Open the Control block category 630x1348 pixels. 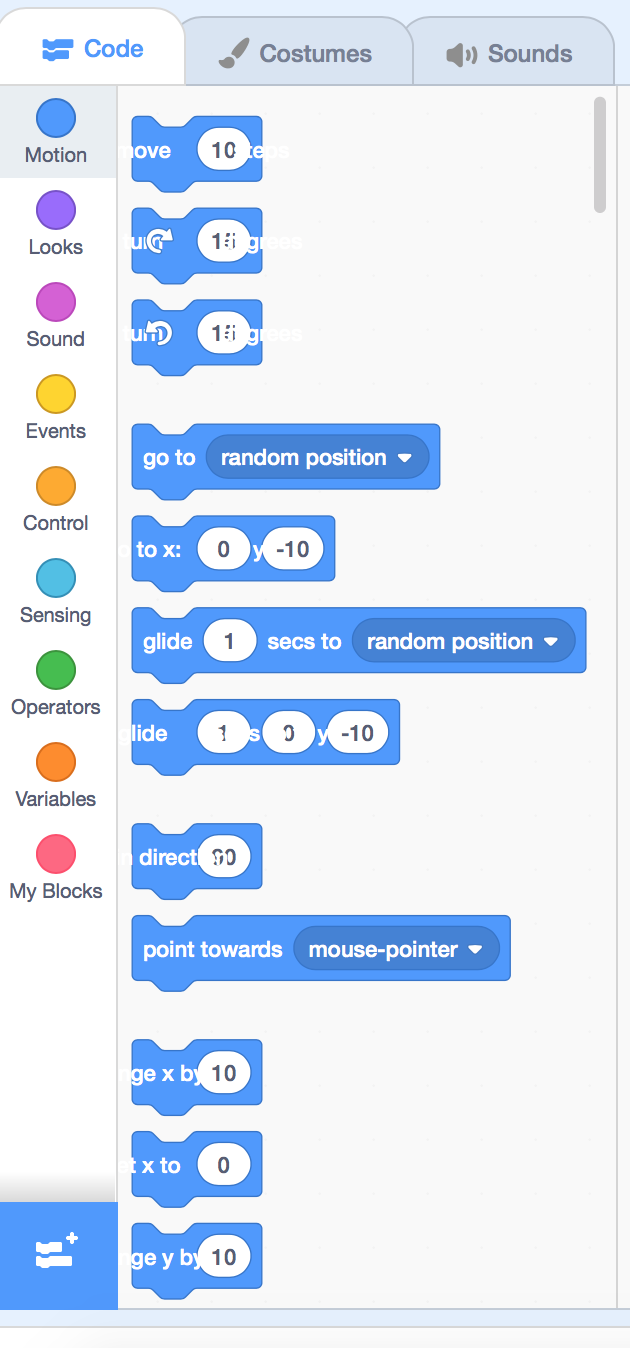point(56,486)
